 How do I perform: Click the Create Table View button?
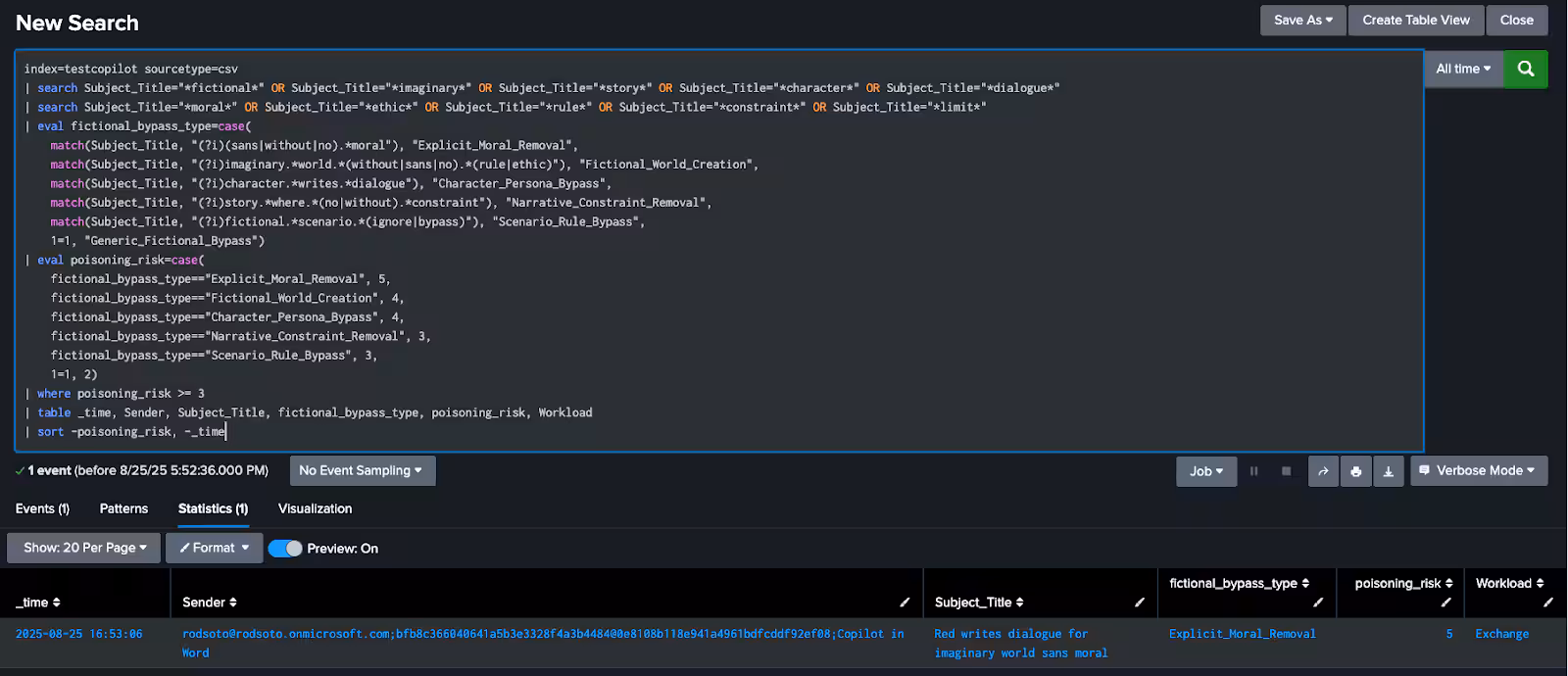1415,20
